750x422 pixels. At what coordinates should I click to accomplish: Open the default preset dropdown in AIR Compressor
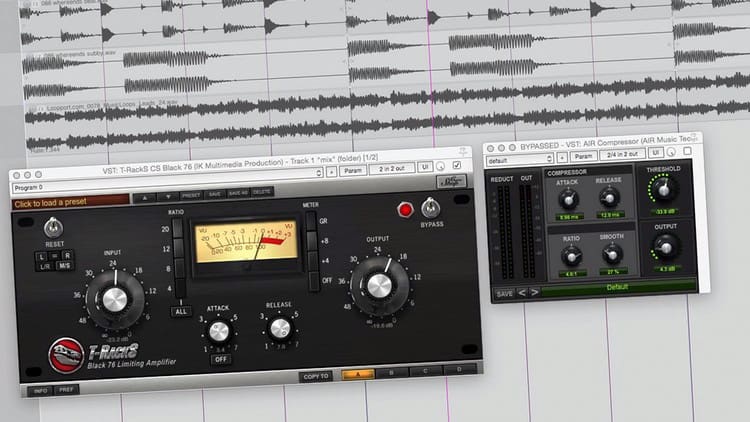pyautogui.click(x=520, y=158)
